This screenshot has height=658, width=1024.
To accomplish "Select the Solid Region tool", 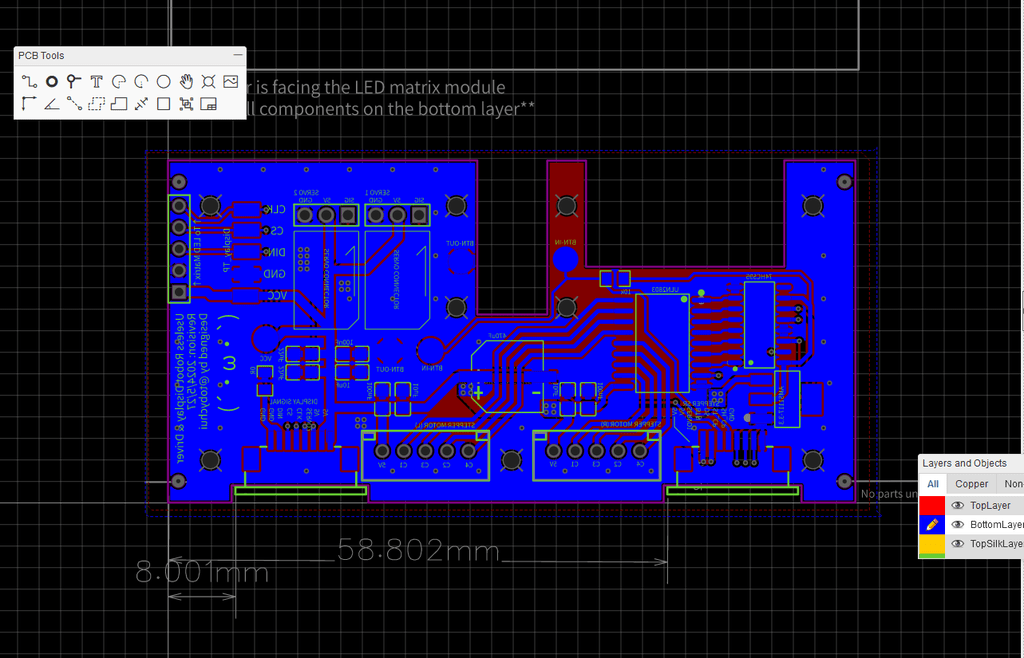I will 119,104.
